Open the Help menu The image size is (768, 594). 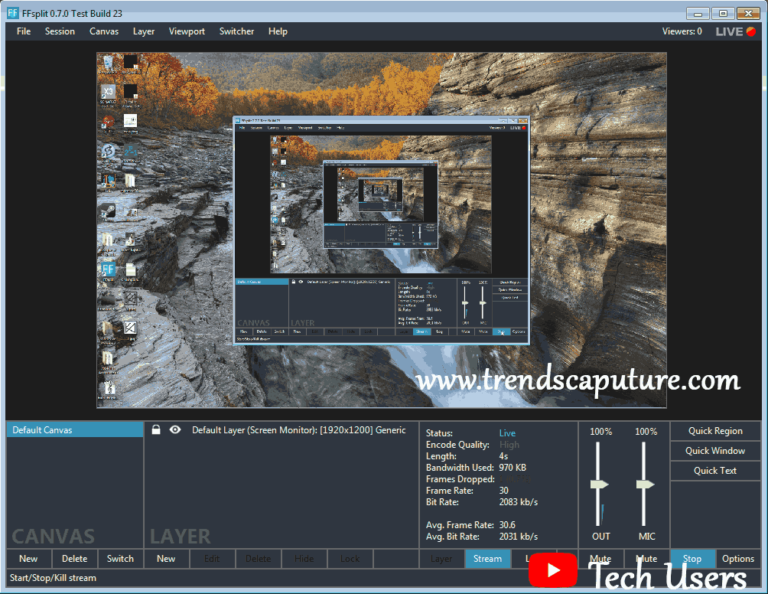click(278, 31)
